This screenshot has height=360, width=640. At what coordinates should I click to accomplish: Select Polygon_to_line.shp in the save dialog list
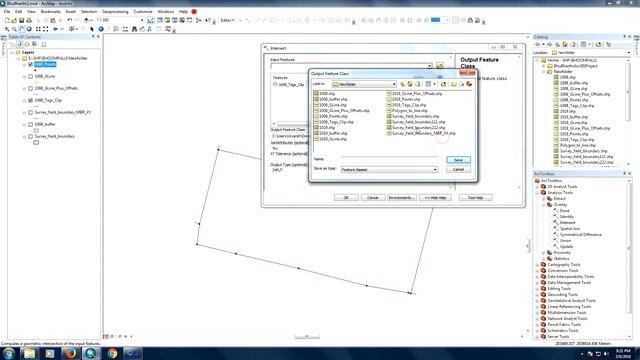pyautogui.click(x=407, y=111)
